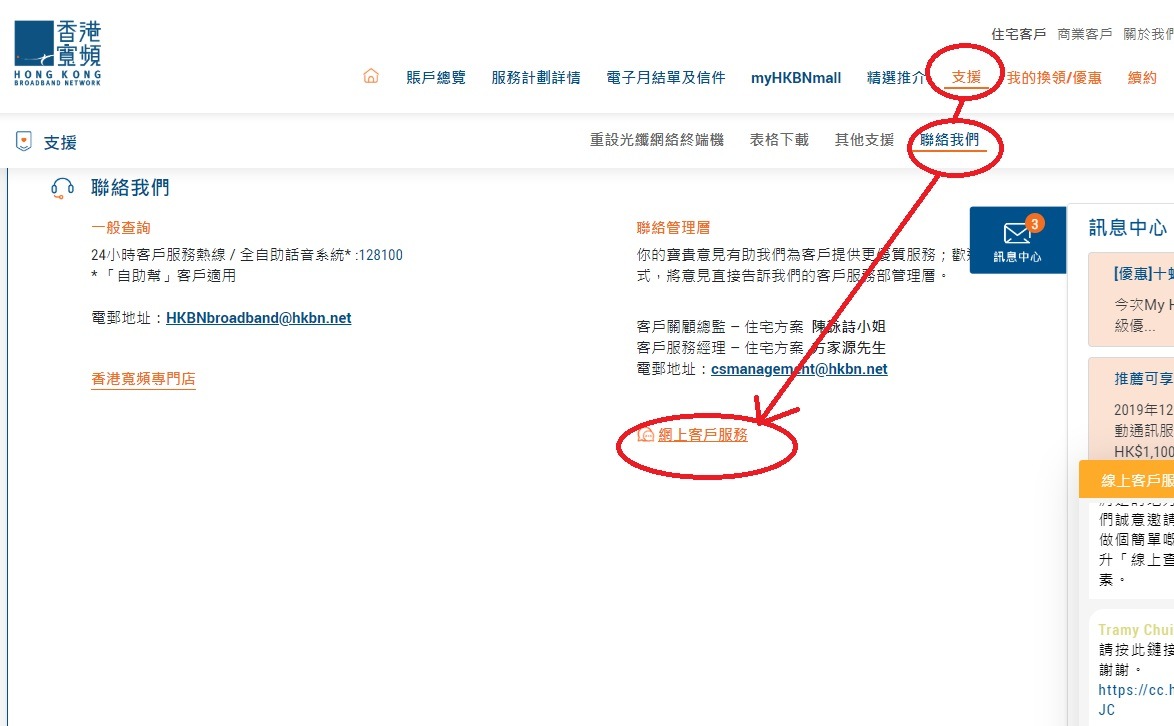Open 電子月結單及信件 menu item
The image size is (1174, 726).
pyautogui.click(x=666, y=78)
